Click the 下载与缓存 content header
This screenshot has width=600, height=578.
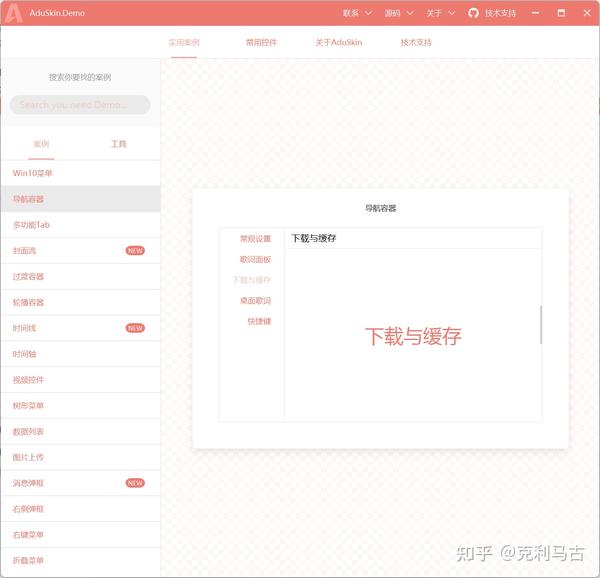[314, 238]
